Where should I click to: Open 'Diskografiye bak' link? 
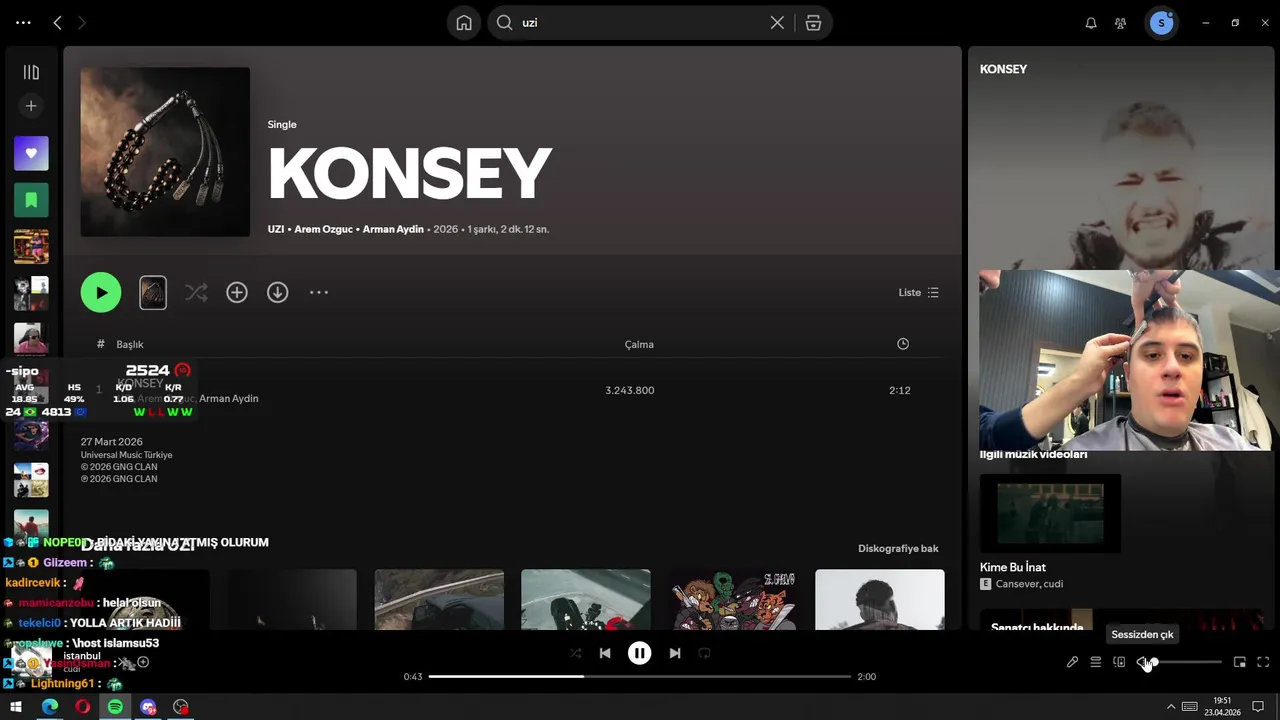[898, 548]
